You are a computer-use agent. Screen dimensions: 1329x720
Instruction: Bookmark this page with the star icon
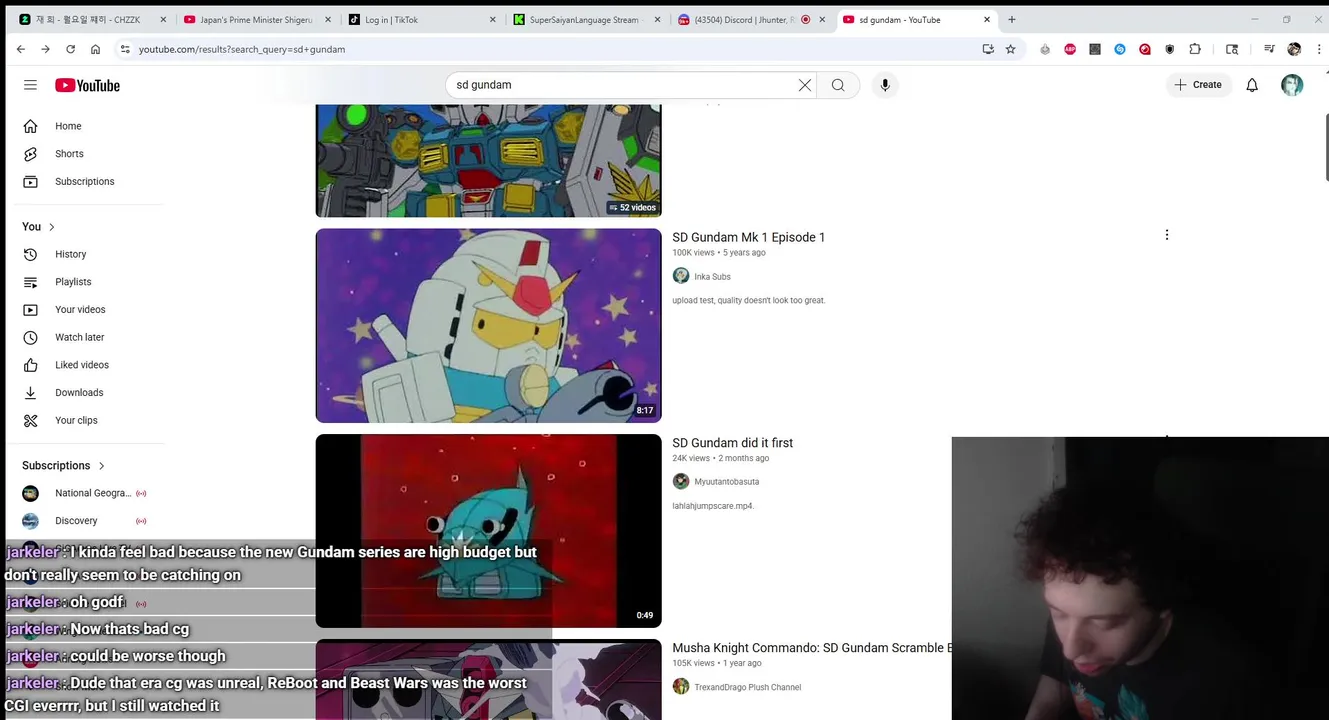pos(1010,49)
